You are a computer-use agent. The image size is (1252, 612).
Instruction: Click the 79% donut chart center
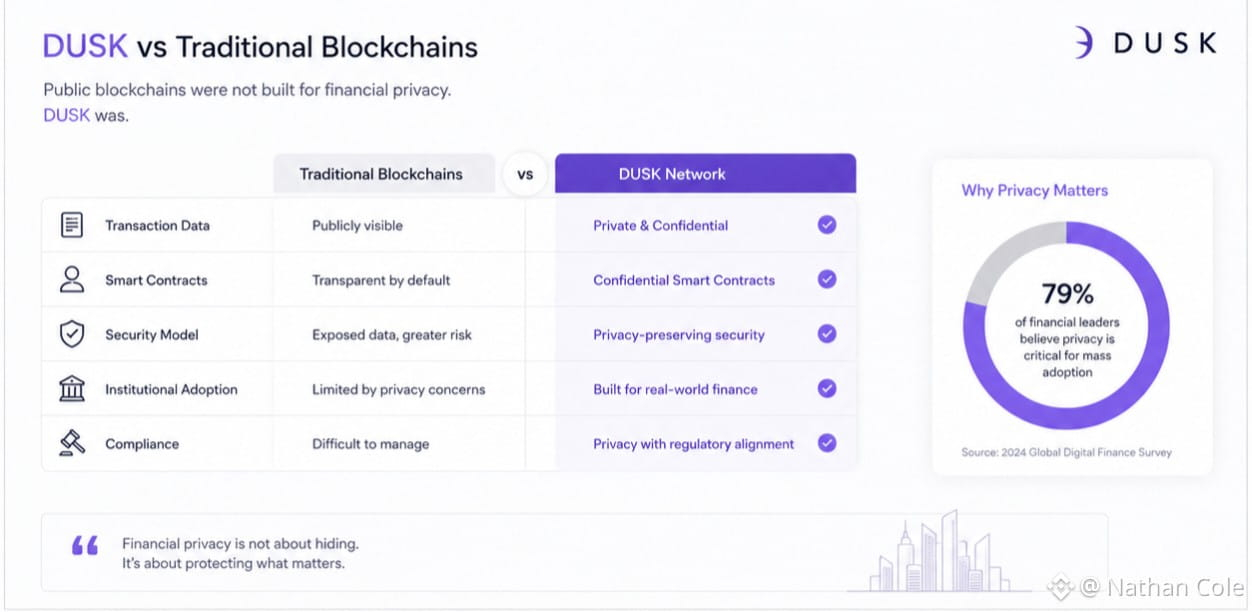point(1067,326)
